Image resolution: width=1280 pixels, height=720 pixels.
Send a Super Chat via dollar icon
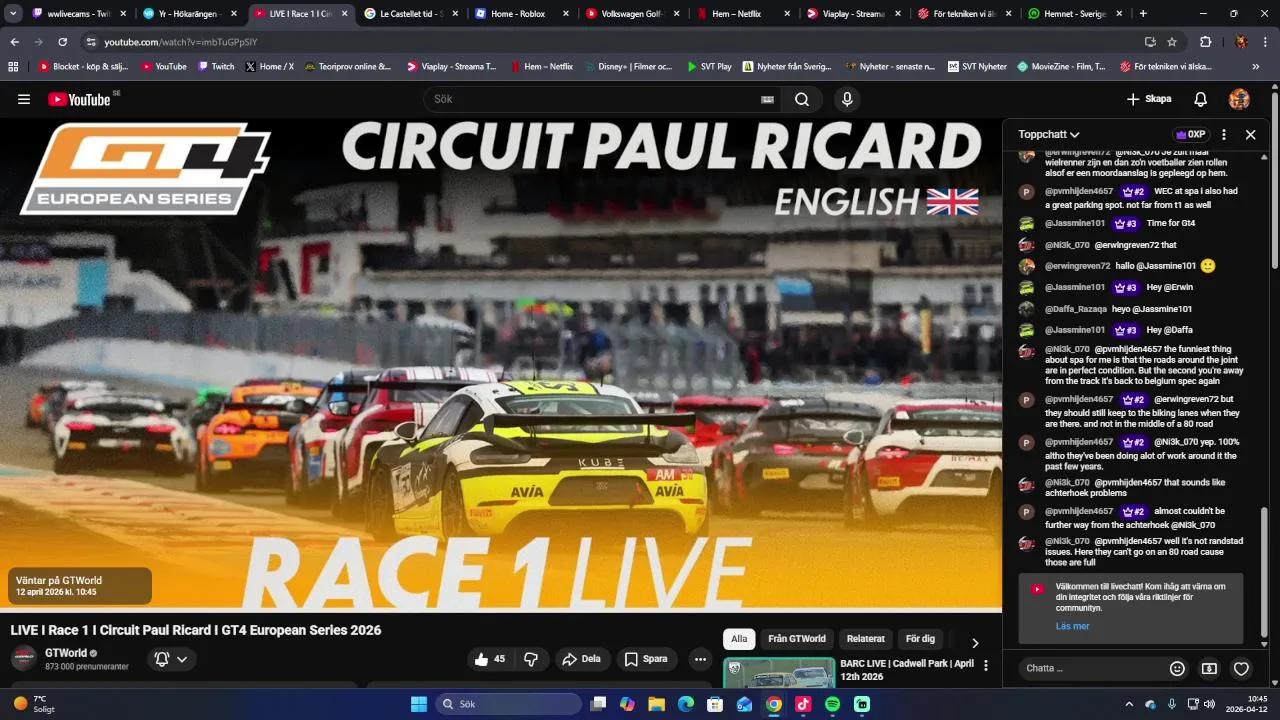coord(1209,668)
